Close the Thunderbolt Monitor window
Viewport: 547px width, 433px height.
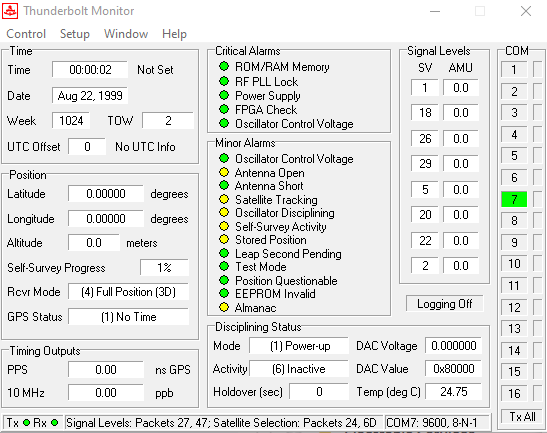(526, 11)
